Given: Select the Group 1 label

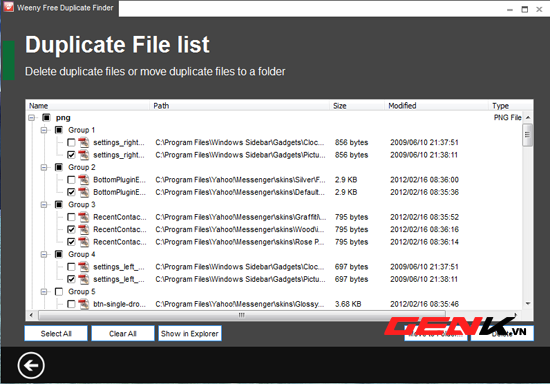Looking at the screenshot, I should [81, 130].
